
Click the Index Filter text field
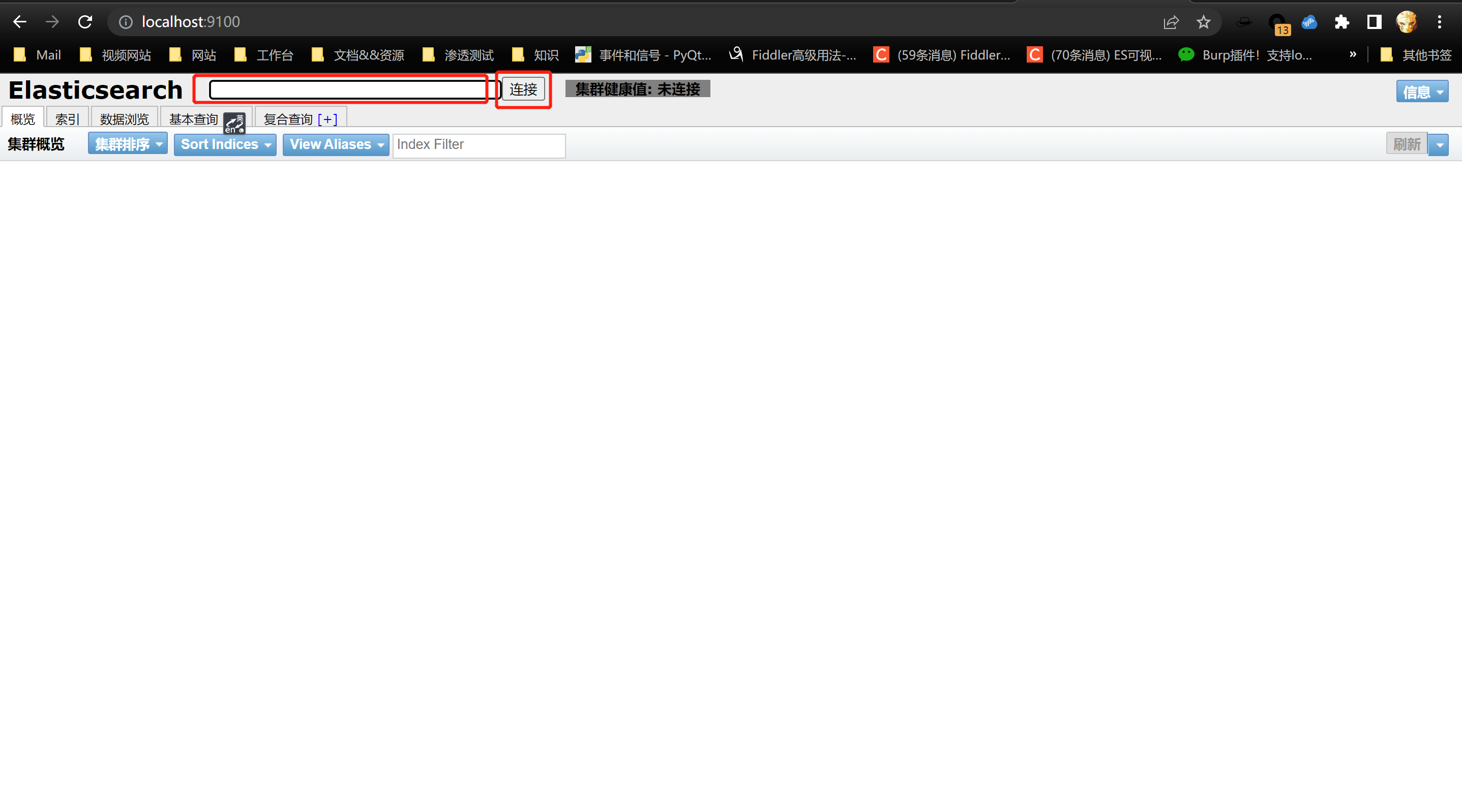click(x=479, y=145)
